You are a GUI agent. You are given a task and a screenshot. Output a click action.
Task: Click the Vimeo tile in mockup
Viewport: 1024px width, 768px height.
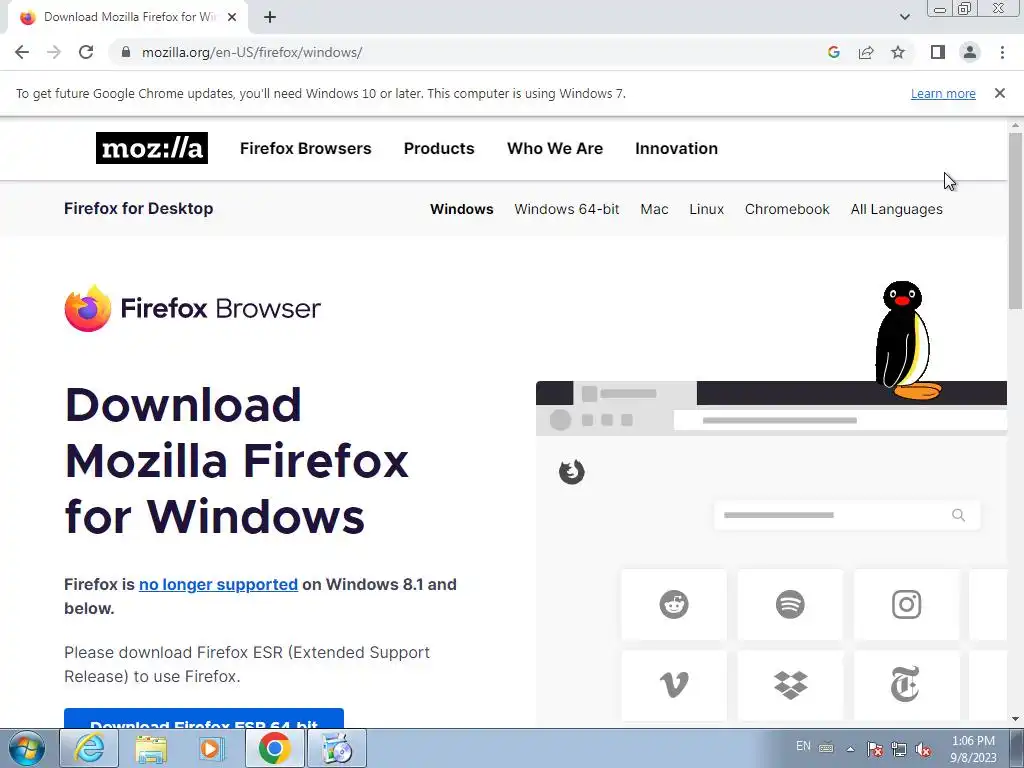673,685
